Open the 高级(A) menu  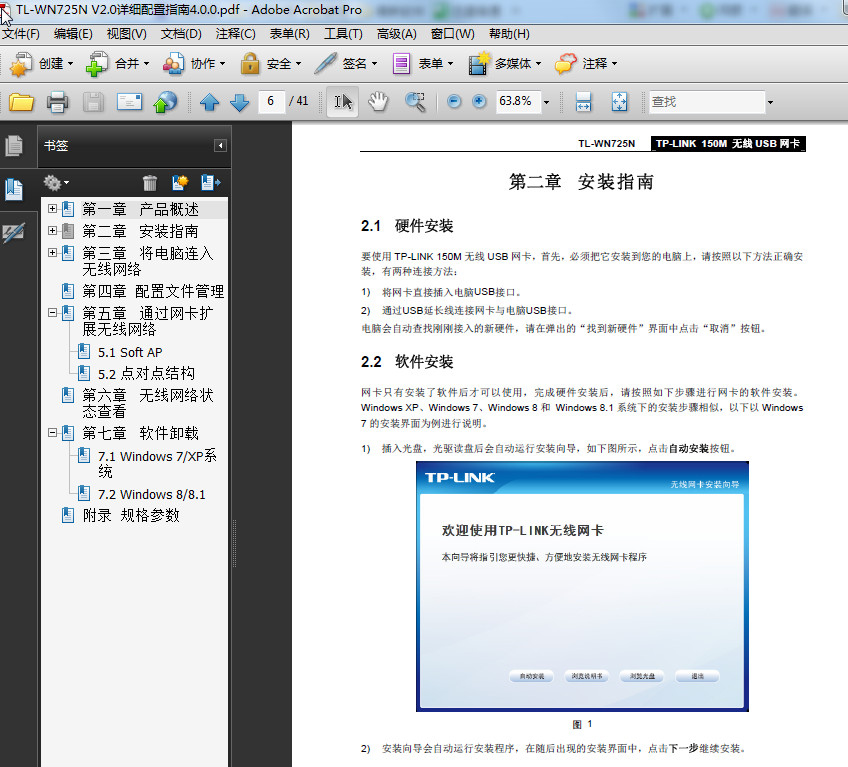[x=397, y=34]
